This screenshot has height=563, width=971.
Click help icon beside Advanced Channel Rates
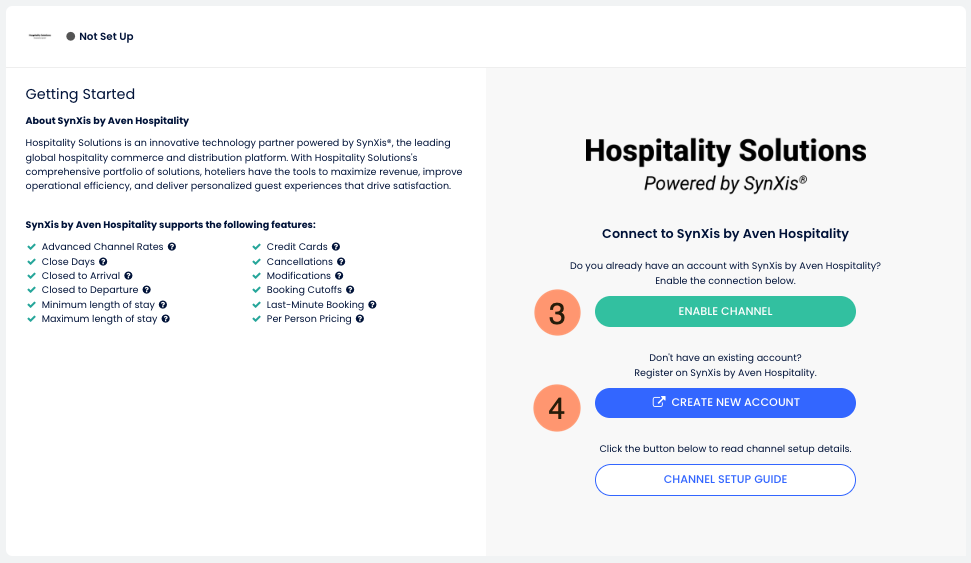(172, 247)
